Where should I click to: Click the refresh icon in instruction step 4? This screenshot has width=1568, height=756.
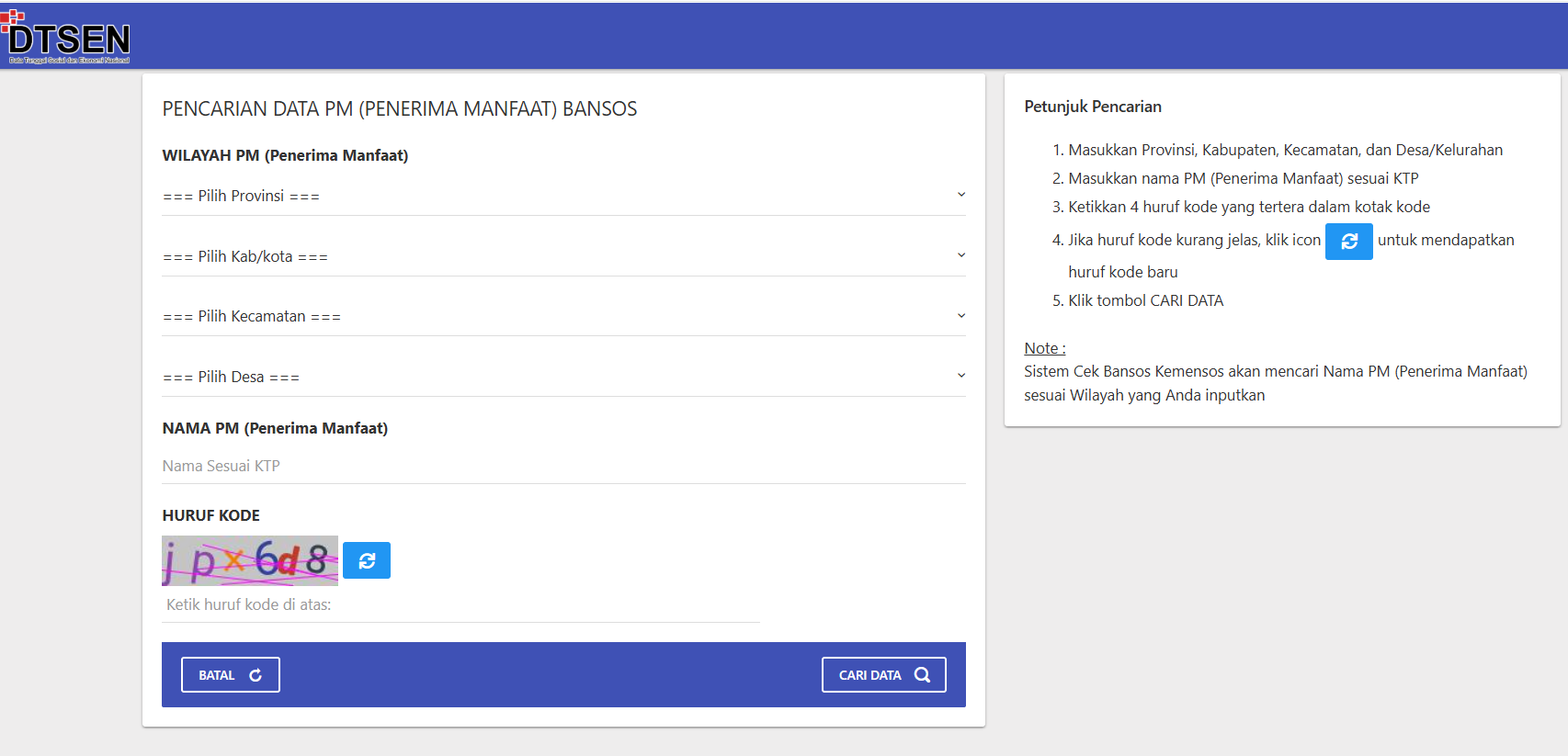(x=1348, y=242)
